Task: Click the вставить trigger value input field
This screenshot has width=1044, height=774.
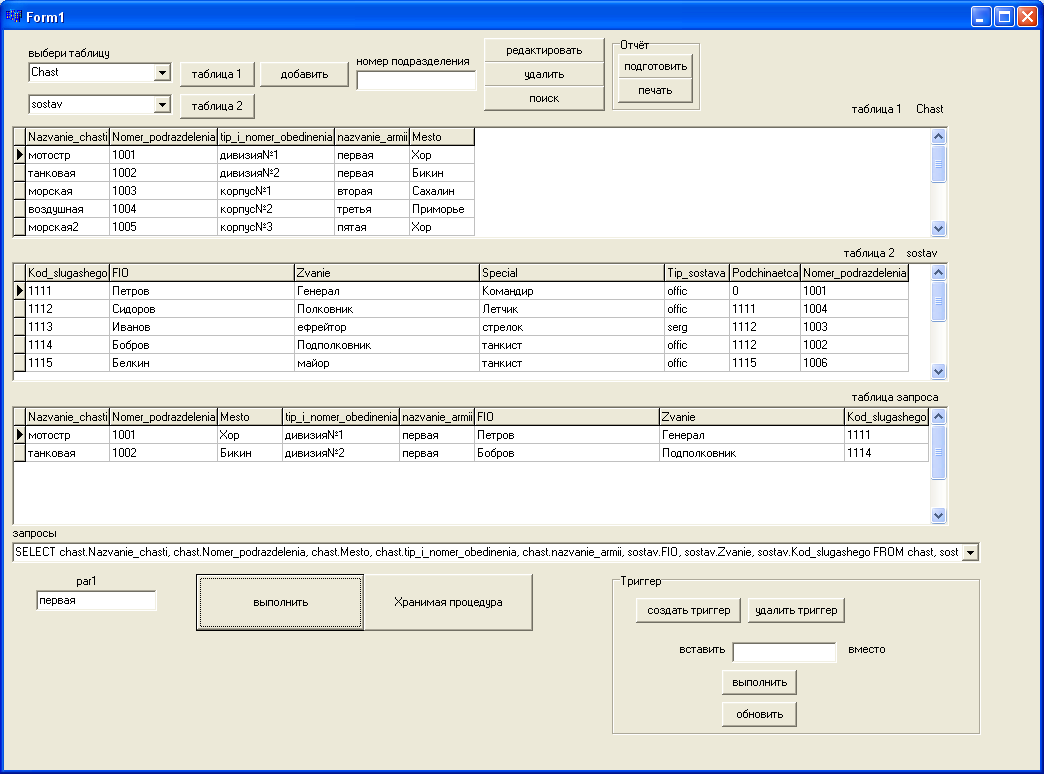Action: pyautogui.click(x=784, y=652)
